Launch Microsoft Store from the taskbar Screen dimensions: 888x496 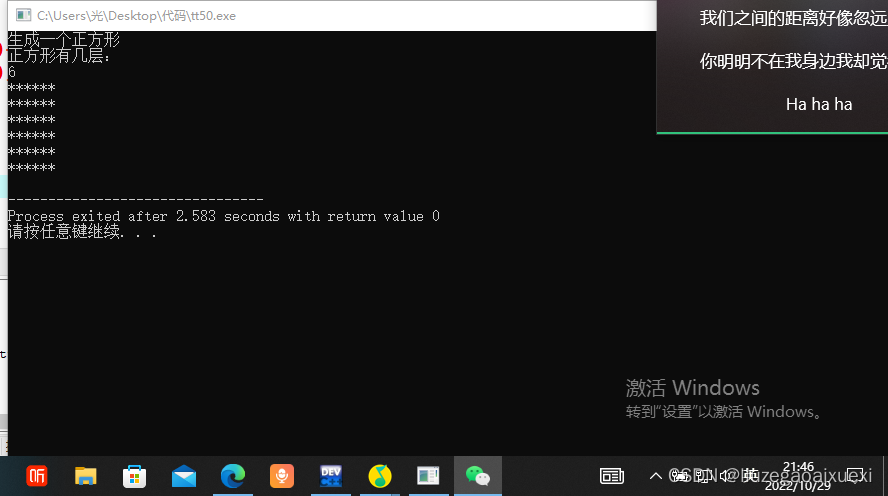pyautogui.click(x=134, y=476)
